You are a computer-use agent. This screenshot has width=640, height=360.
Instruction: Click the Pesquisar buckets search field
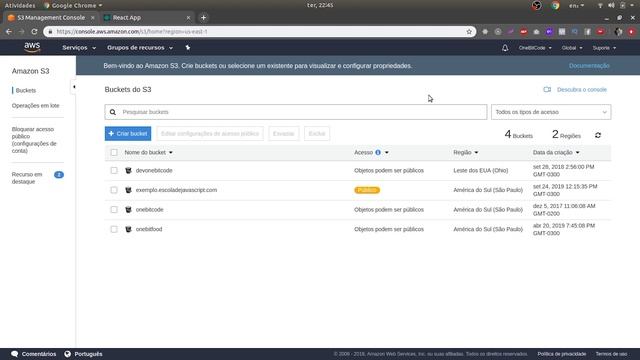[296, 112]
